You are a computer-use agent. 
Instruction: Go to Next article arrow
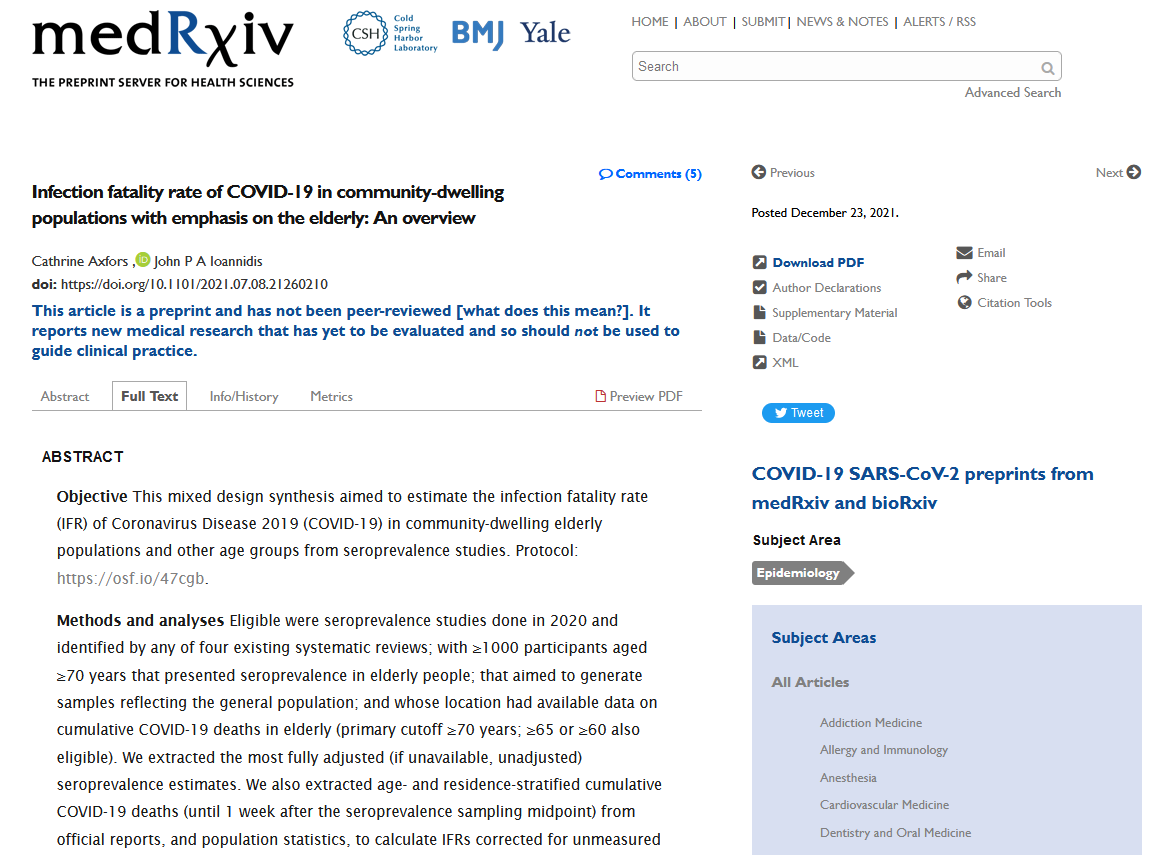click(x=1133, y=173)
